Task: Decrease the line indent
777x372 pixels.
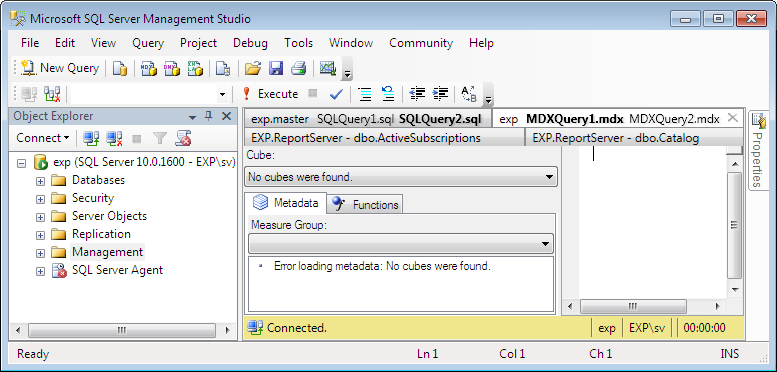Action: coord(417,94)
